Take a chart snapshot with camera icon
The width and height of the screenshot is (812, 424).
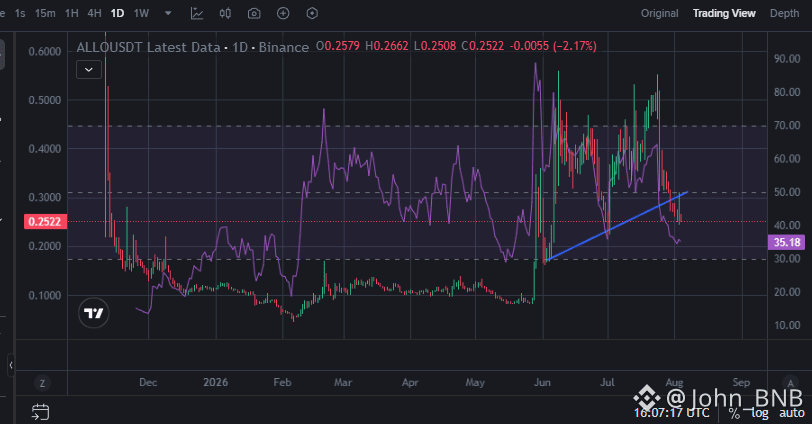pyautogui.click(x=254, y=13)
